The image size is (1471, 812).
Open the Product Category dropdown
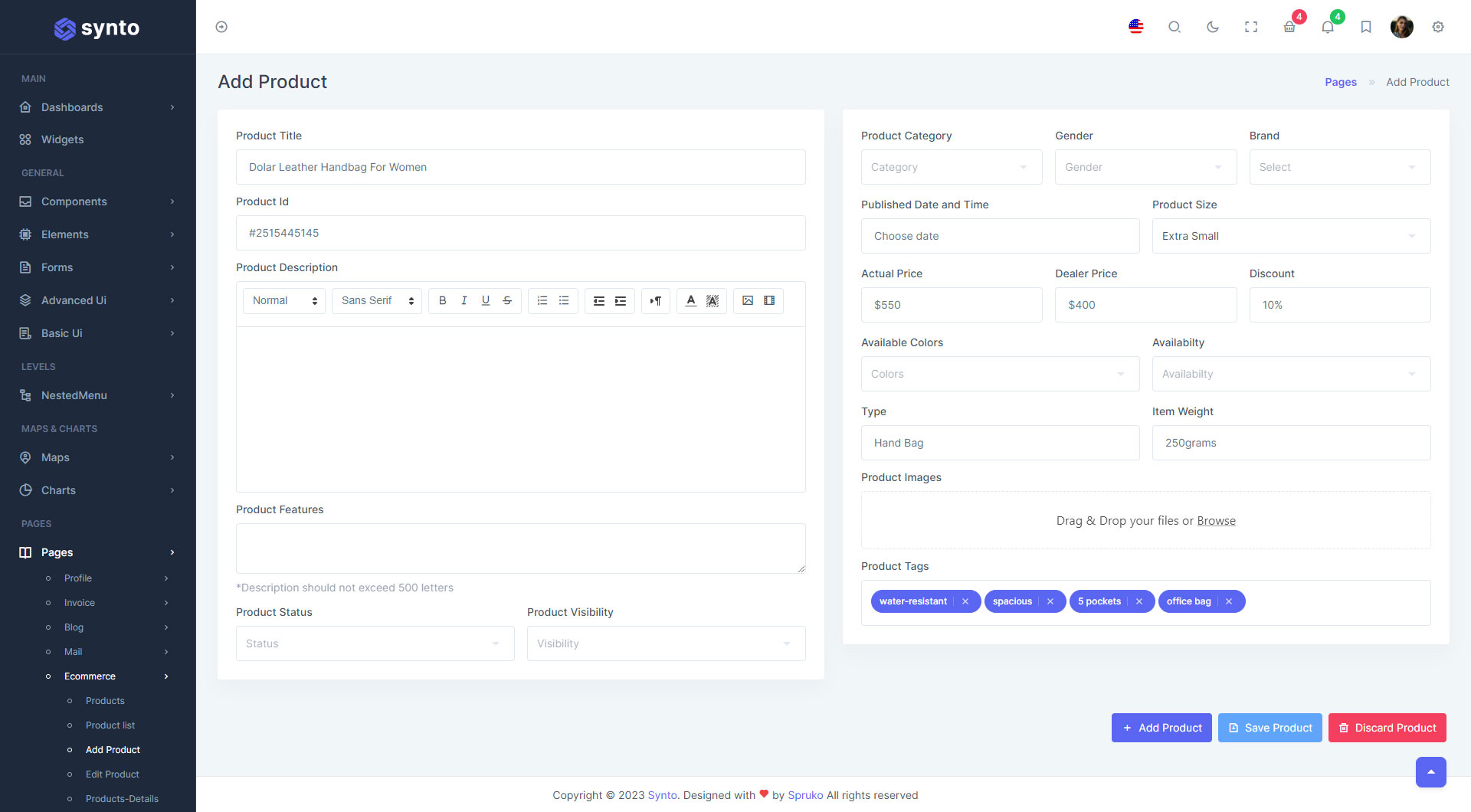pos(951,167)
